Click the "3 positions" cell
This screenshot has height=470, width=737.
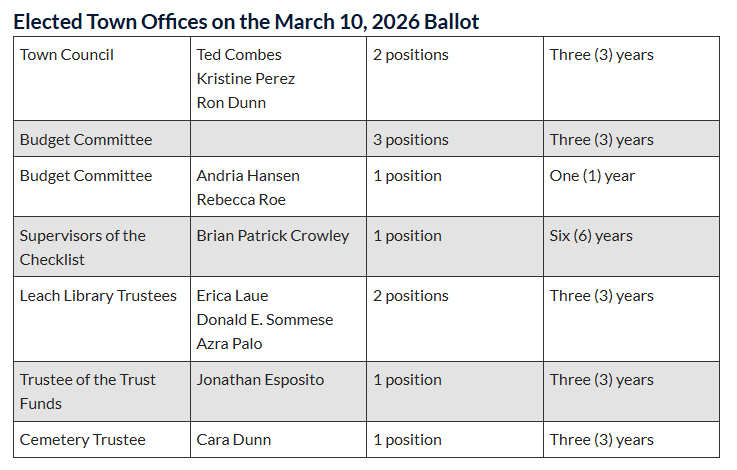click(411, 140)
